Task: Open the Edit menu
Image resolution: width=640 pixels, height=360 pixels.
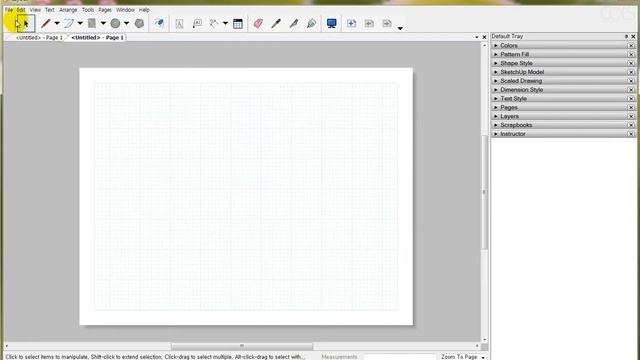Action: (x=21, y=10)
